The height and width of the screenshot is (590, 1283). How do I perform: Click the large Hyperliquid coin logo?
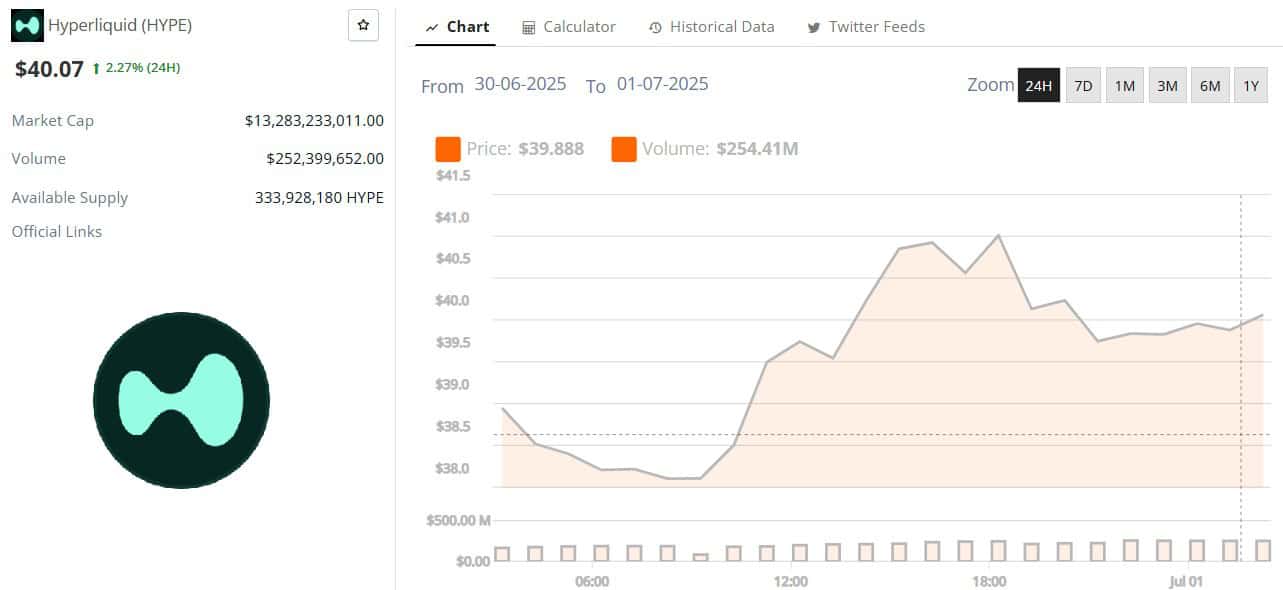click(181, 400)
